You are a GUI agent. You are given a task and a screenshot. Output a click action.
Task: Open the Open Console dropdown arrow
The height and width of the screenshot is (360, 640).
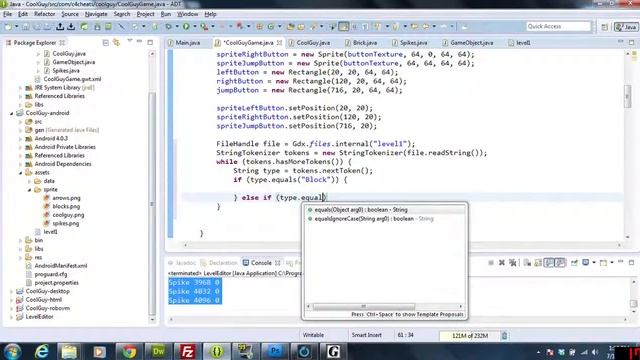(611, 262)
